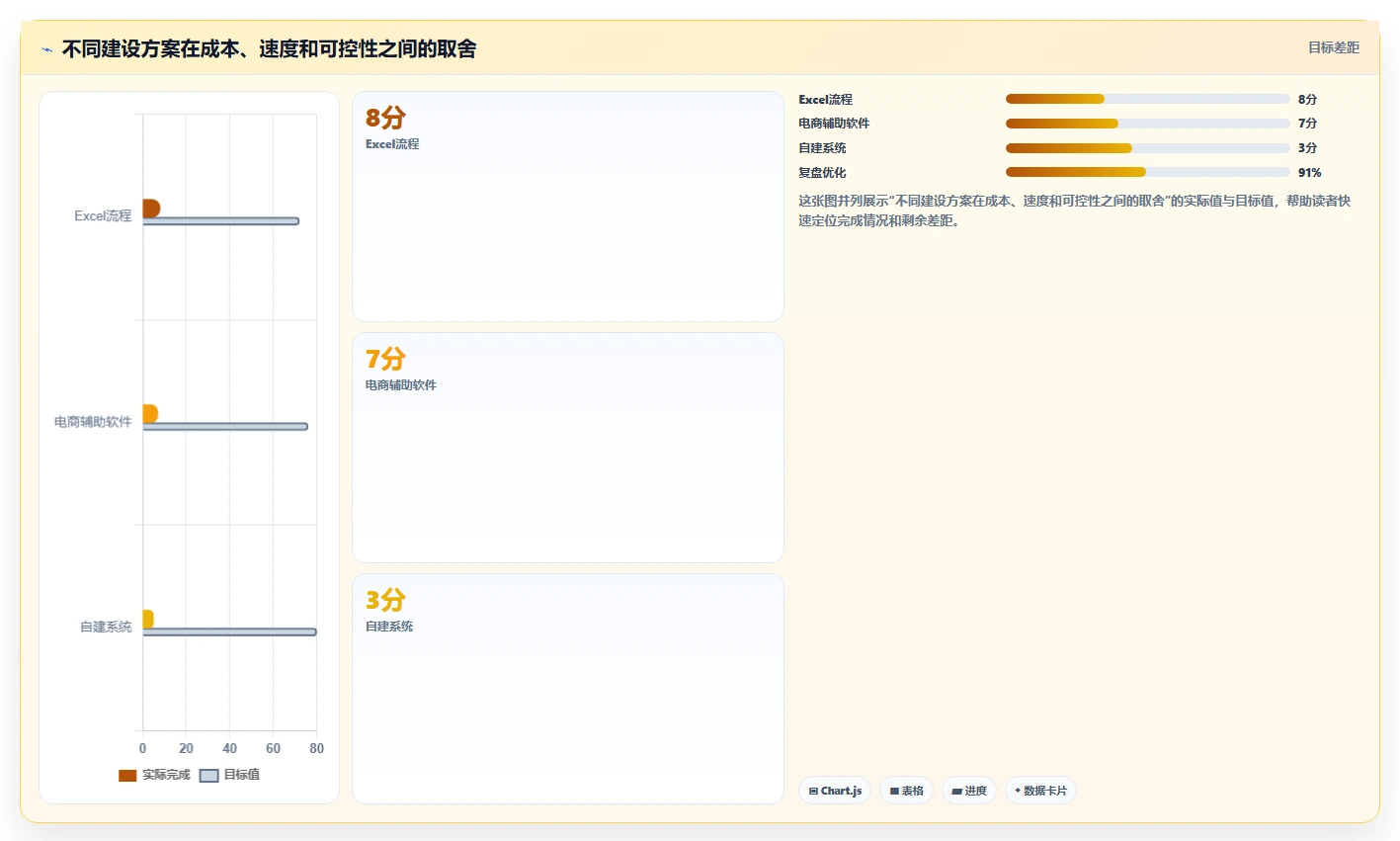This screenshot has width=1400, height=841.
Task: Click the 自建系统 progress bar
Action: click(1148, 148)
